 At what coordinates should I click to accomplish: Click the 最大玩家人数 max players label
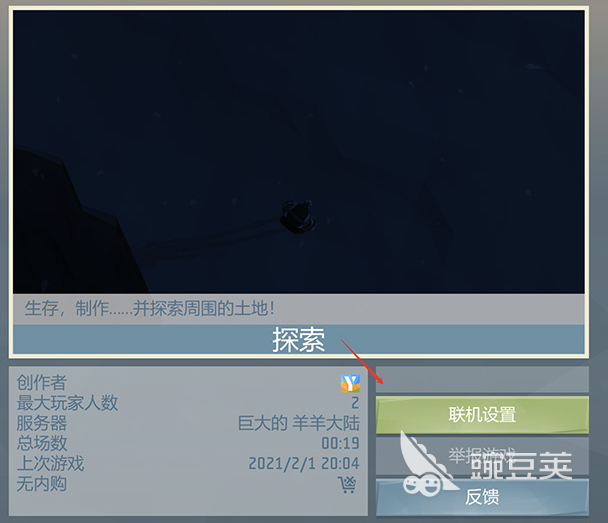(67, 403)
